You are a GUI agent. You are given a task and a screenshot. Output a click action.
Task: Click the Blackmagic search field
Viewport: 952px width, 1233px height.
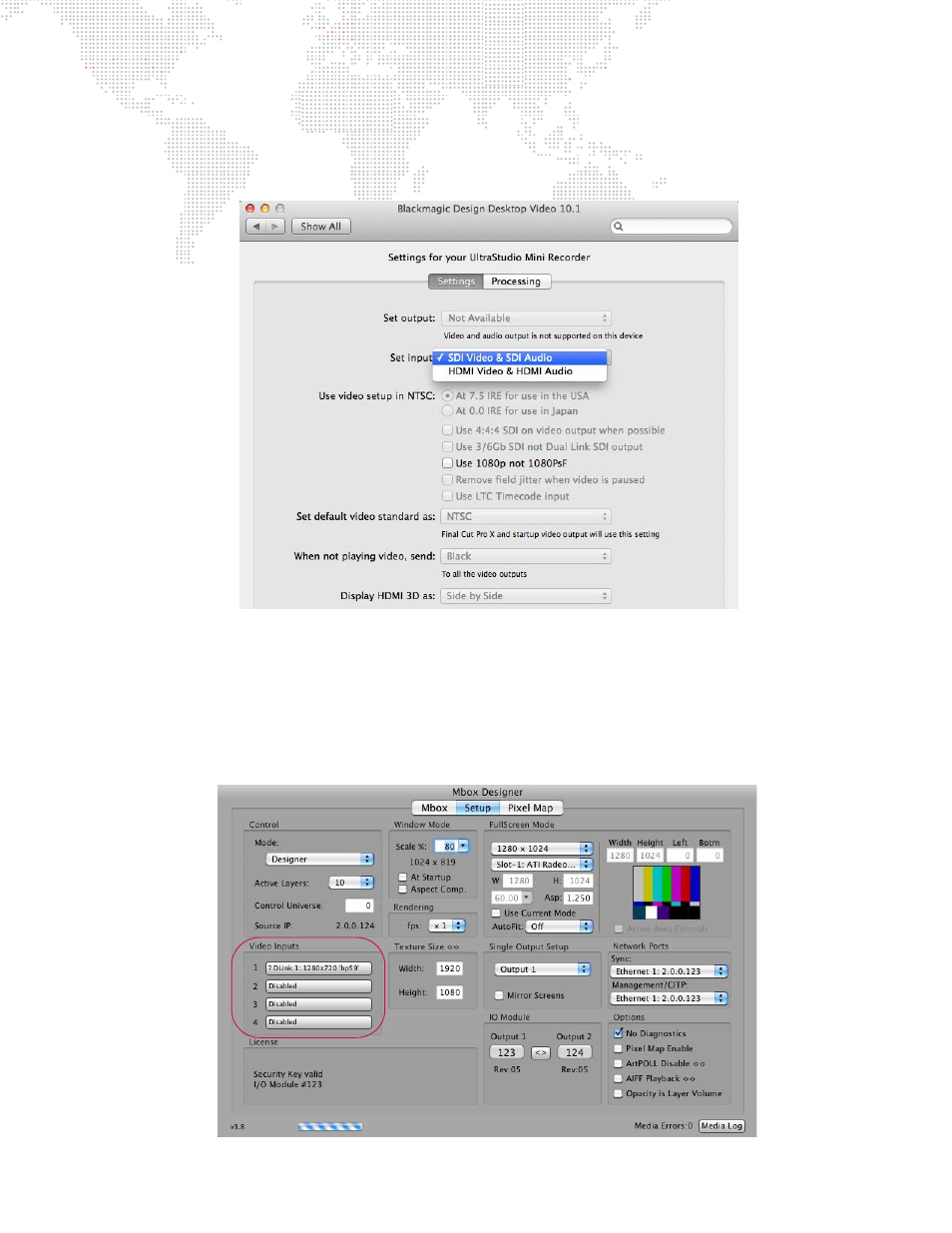(x=672, y=227)
